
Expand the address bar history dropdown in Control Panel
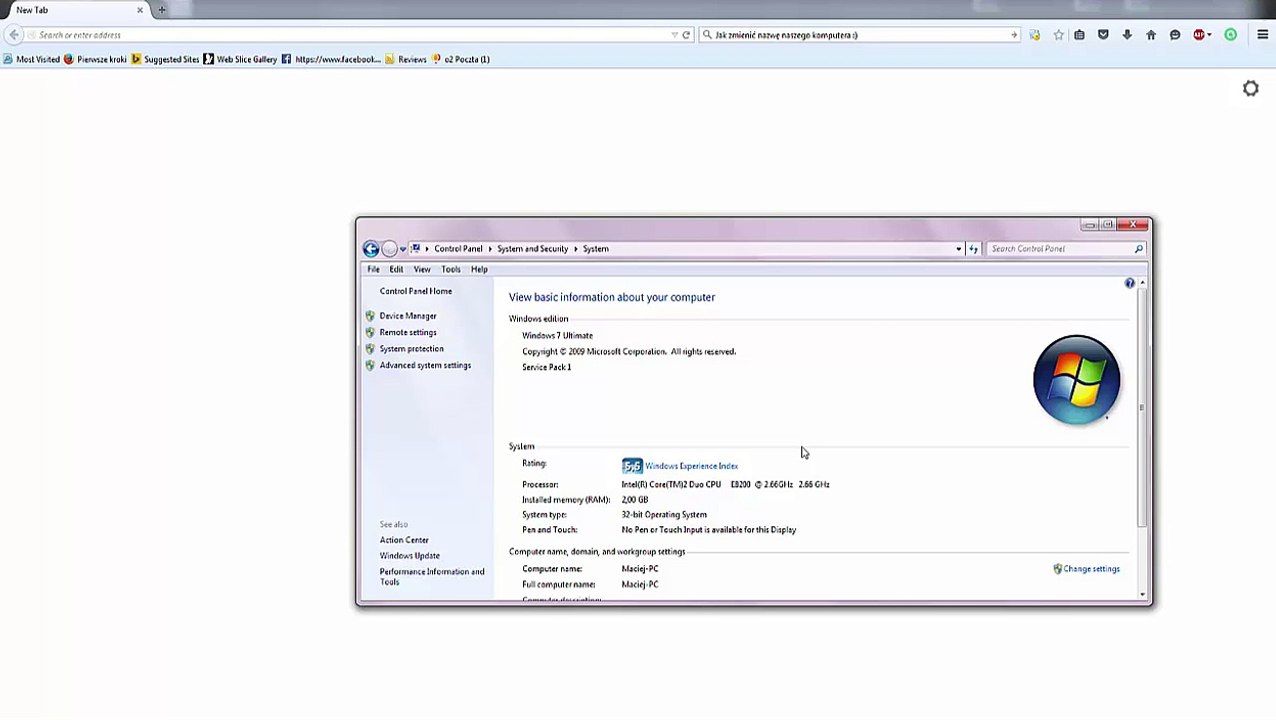click(x=958, y=249)
